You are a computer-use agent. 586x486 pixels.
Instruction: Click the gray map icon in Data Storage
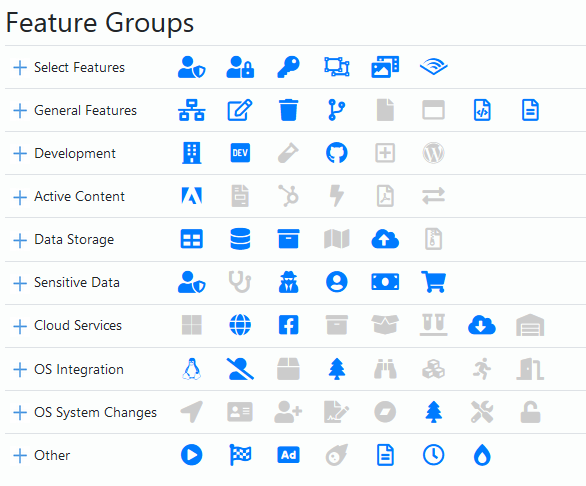point(337,239)
